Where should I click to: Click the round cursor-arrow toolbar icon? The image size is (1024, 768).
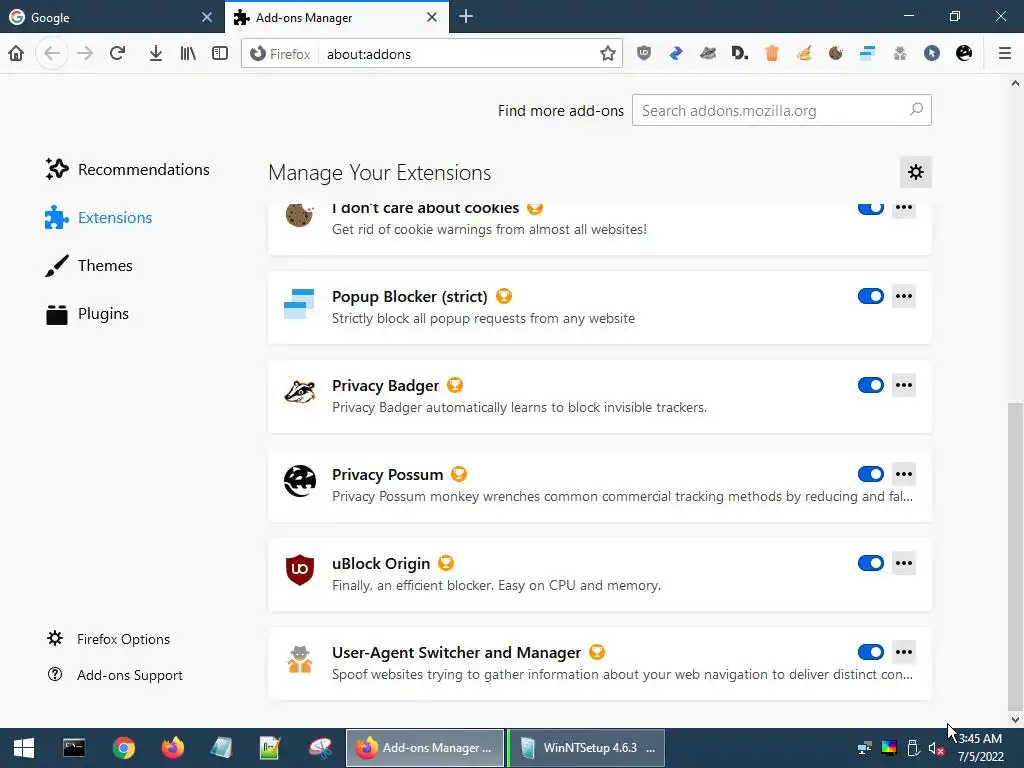pyautogui.click(x=932, y=53)
